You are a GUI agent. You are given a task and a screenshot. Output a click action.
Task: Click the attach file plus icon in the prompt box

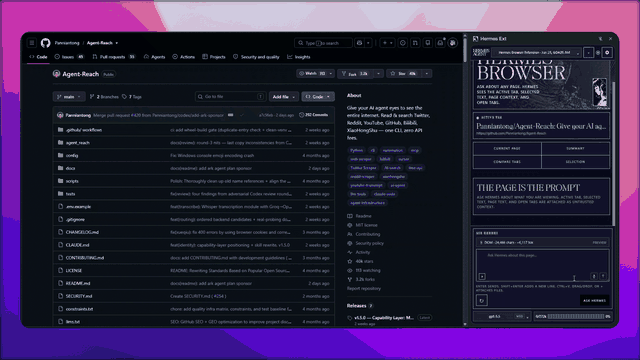(x=482, y=276)
